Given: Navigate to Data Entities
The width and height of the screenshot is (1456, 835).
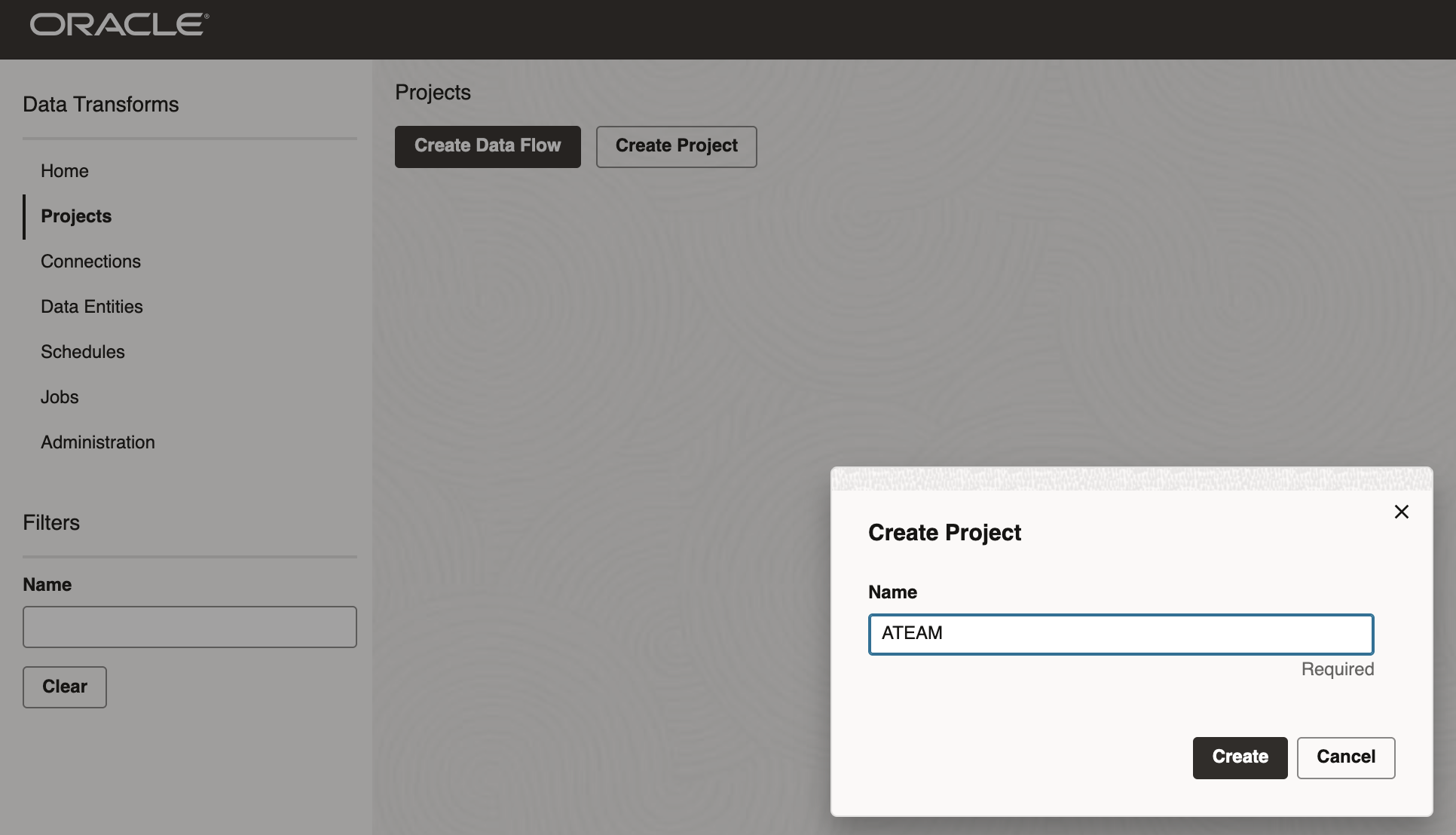Looking at the screenshot, I should pyautogui.click(x=91, y=307).
